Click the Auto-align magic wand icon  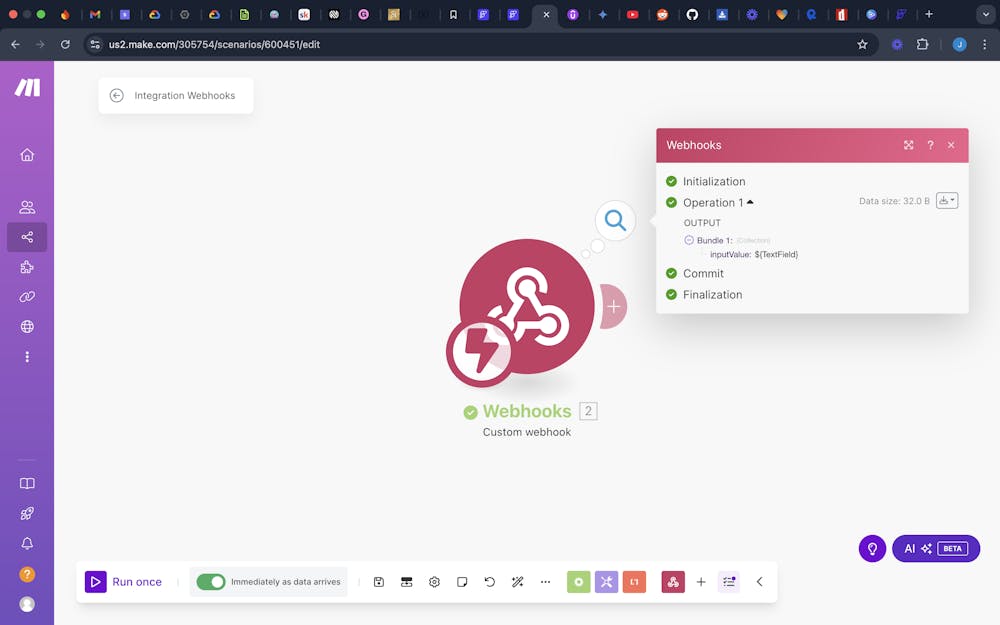click(517, 582)
